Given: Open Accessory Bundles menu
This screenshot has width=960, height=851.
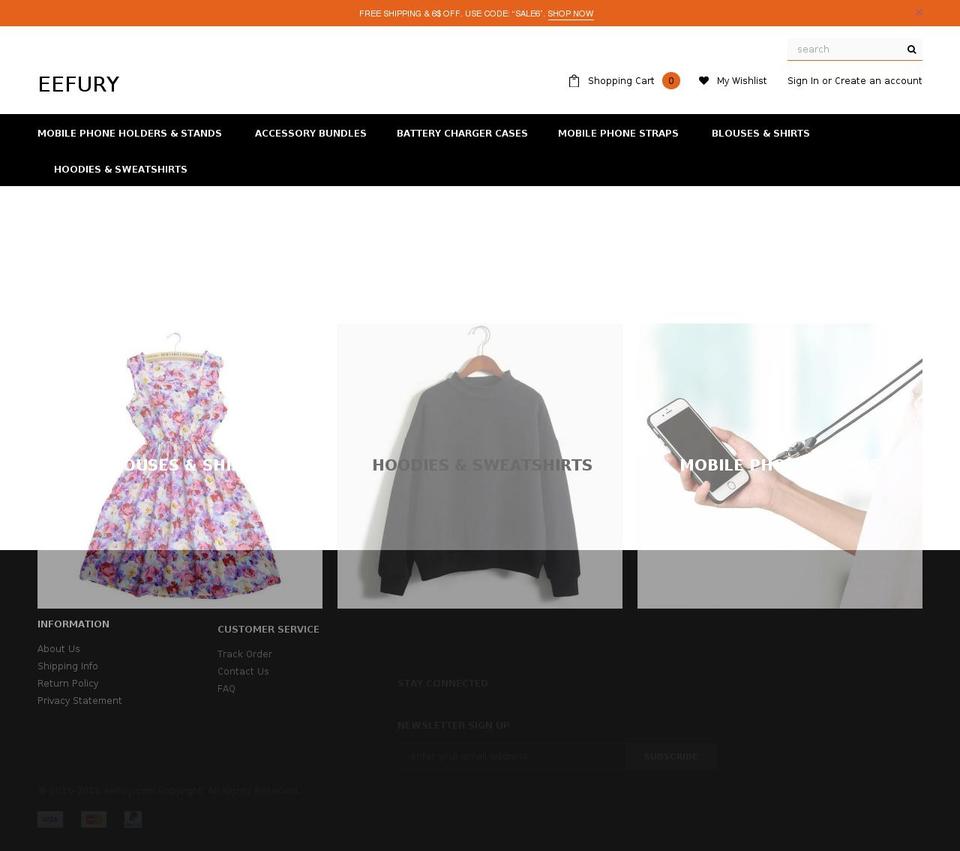Looking at the screenshot, I should 310,133.
